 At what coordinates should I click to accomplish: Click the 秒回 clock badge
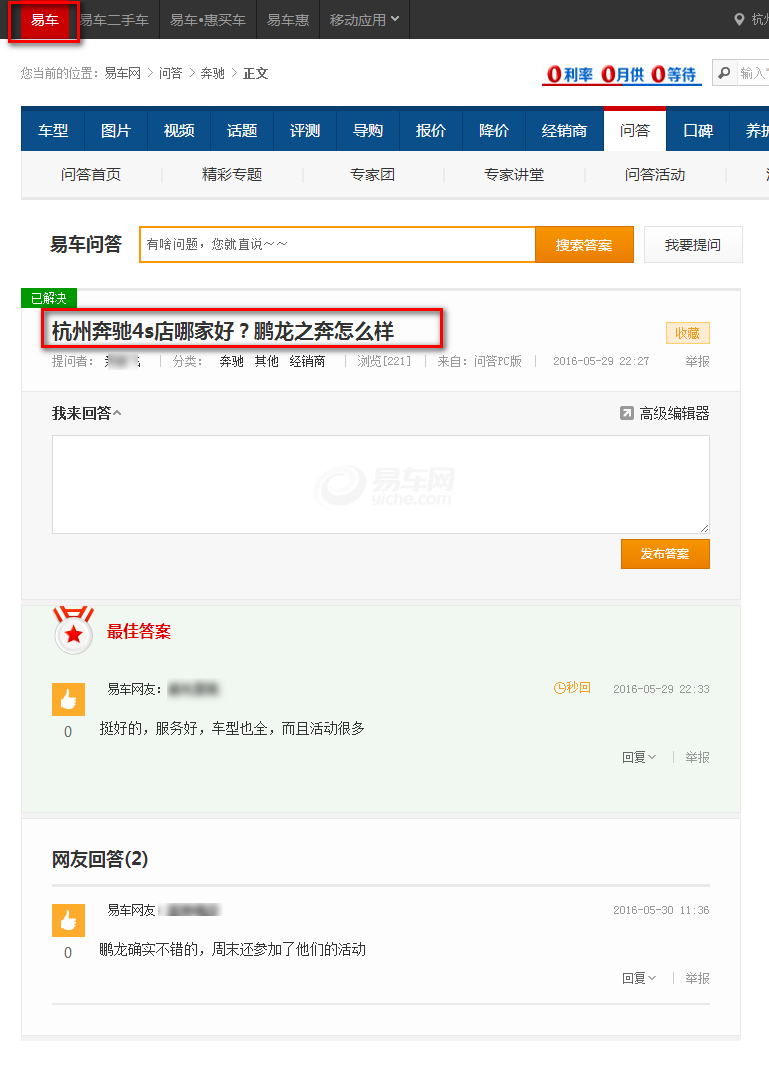(x=572, y=687)
